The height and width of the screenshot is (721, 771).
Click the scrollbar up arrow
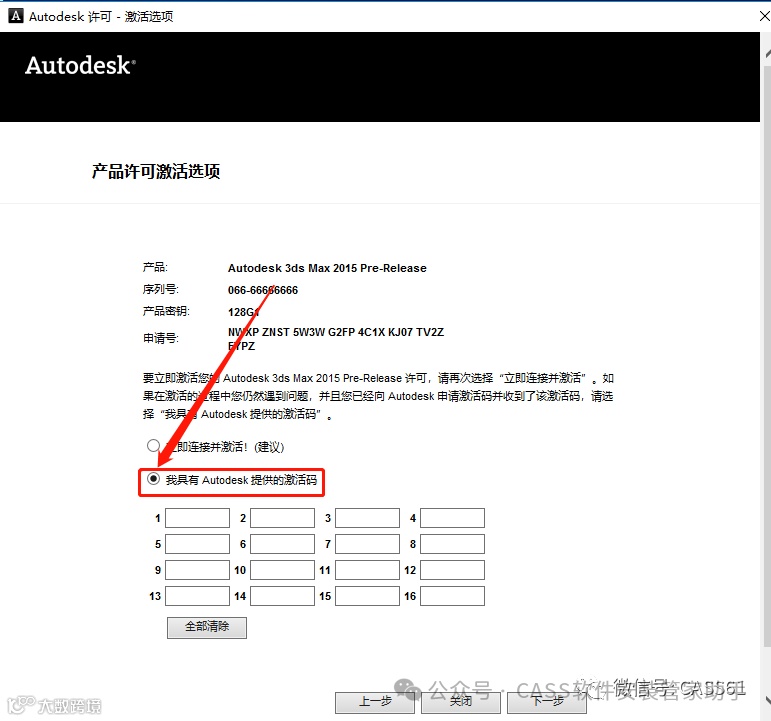[767, 54]
